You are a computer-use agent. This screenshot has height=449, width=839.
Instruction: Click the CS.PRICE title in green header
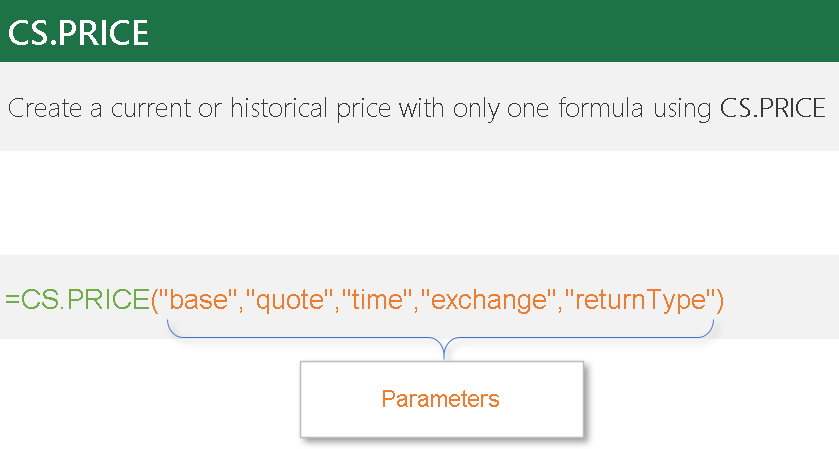click(78, 32)
